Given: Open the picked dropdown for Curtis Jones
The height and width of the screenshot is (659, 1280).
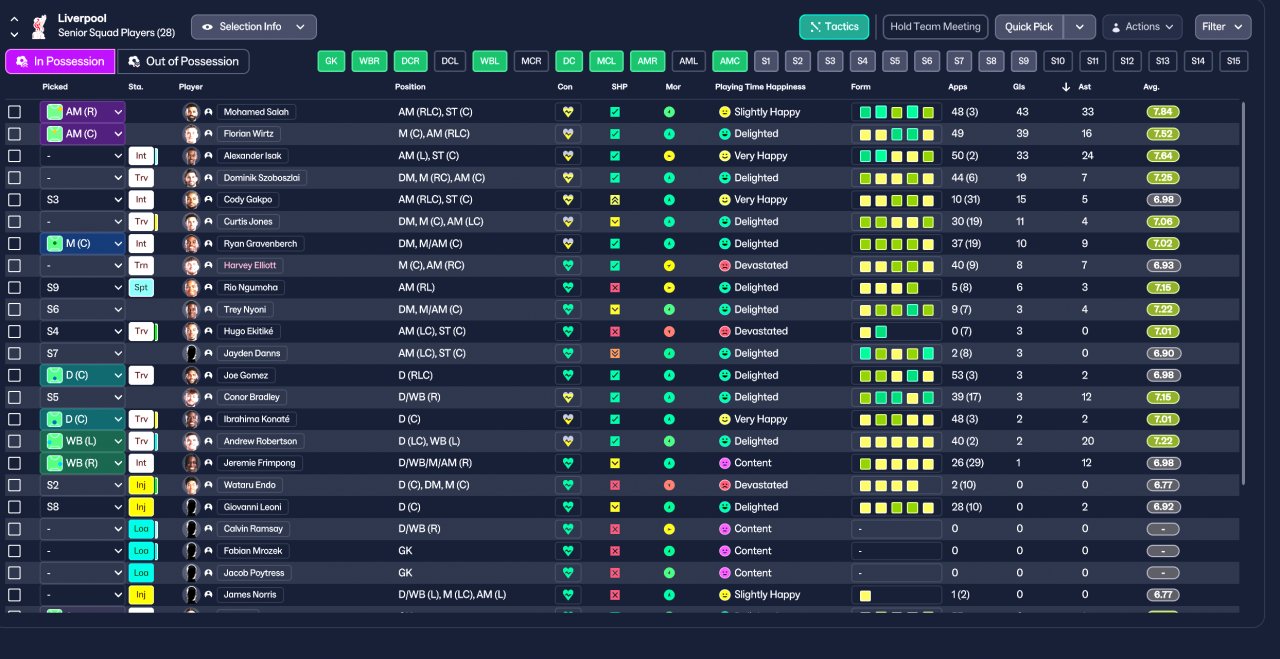Looking at the screenshot, I should [82, 222].
